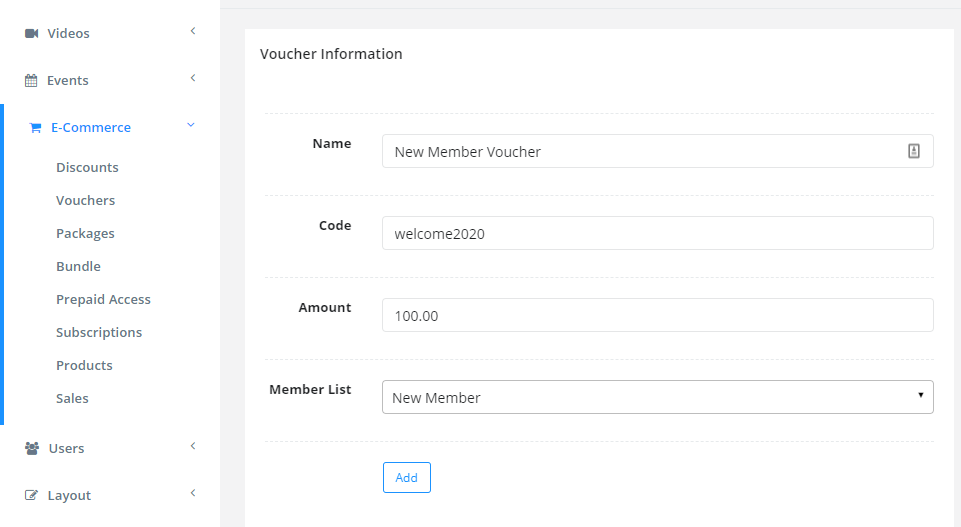Click the E-Commerce shopping cart icon

pyautogui.click(x=36, y=127)
